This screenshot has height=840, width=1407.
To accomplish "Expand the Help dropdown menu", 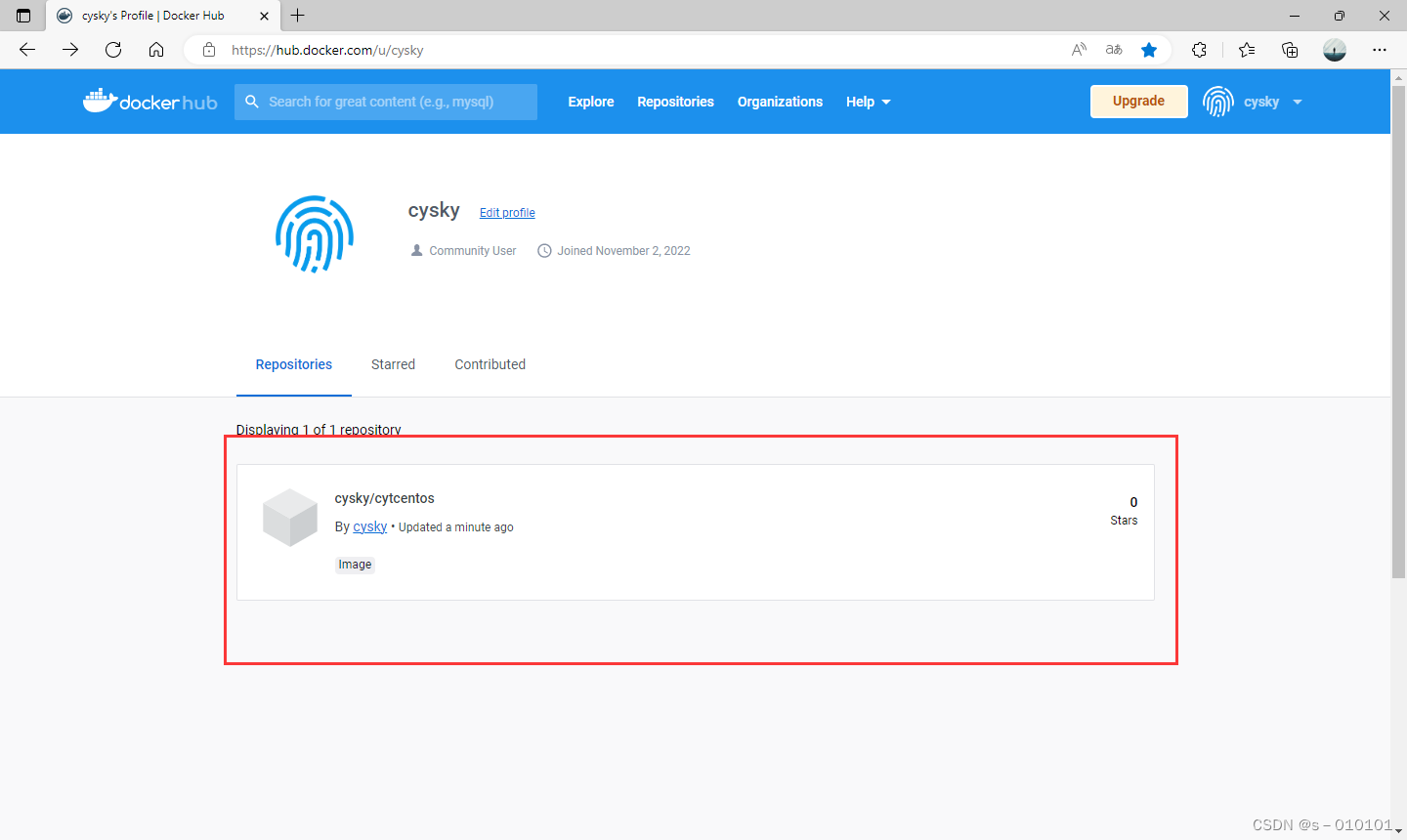I will 869,102.
